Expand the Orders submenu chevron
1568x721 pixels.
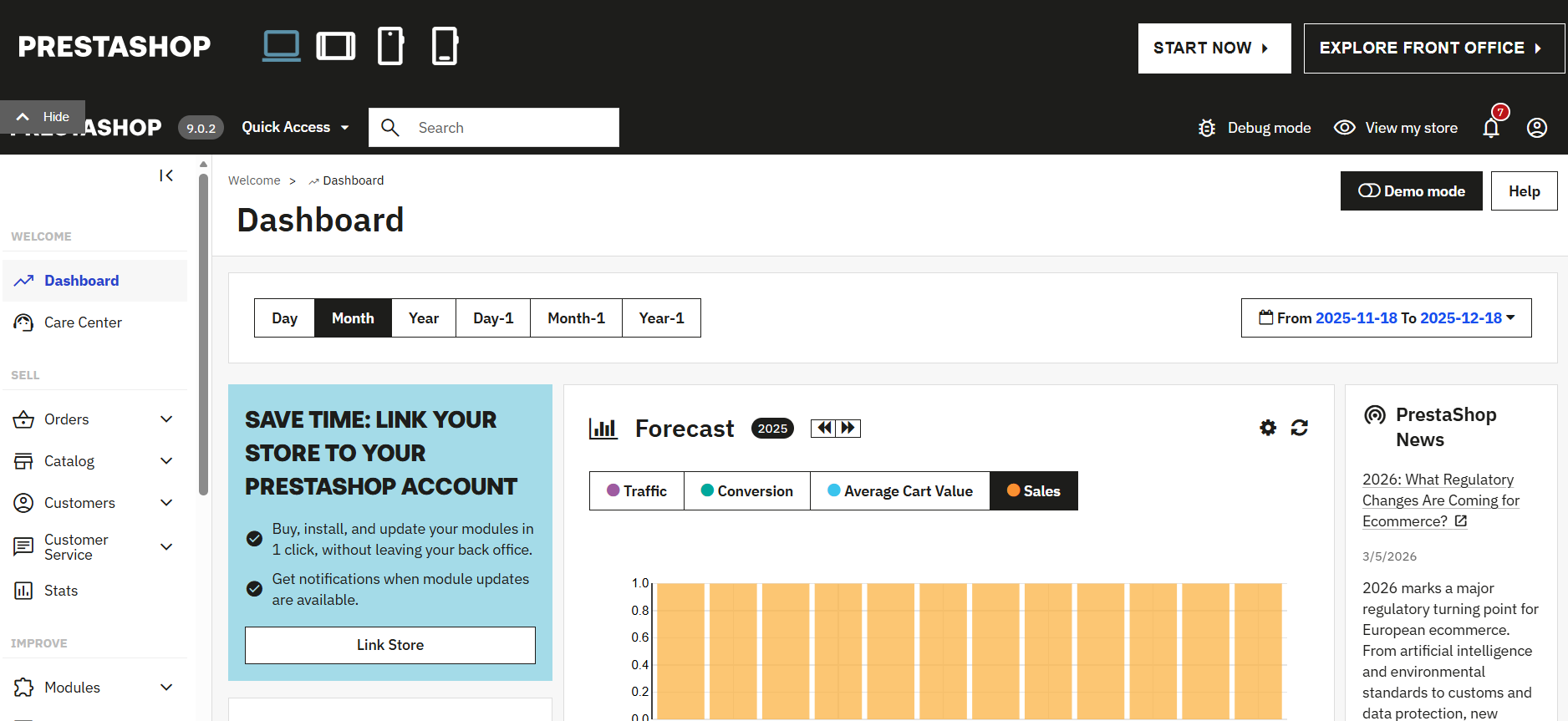(166, 419)
